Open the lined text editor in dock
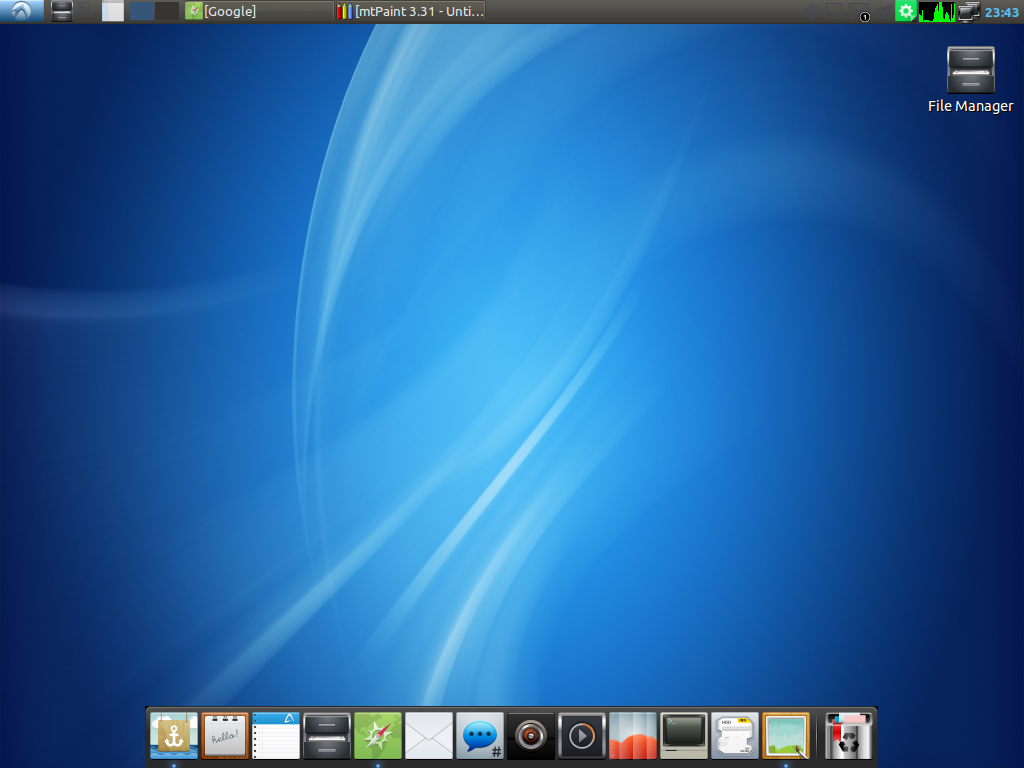Viewport: 1024px width, 768px height. [276, 736]
